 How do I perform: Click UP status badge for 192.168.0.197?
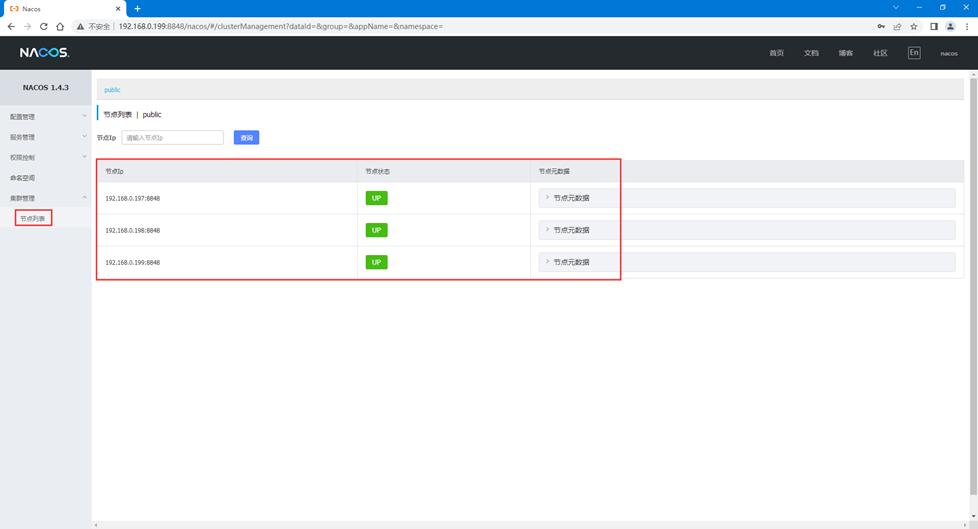376,198
